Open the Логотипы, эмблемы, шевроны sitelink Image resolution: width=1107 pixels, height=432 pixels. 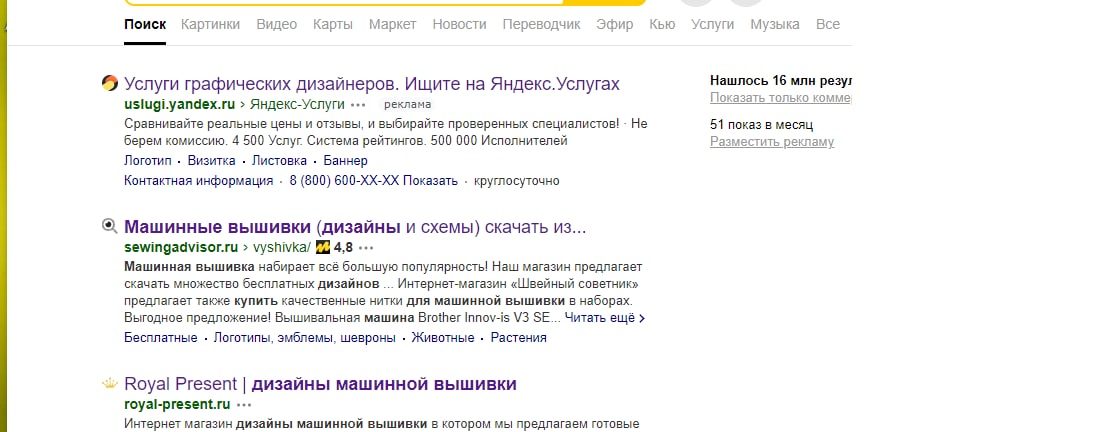pos(304,337)
